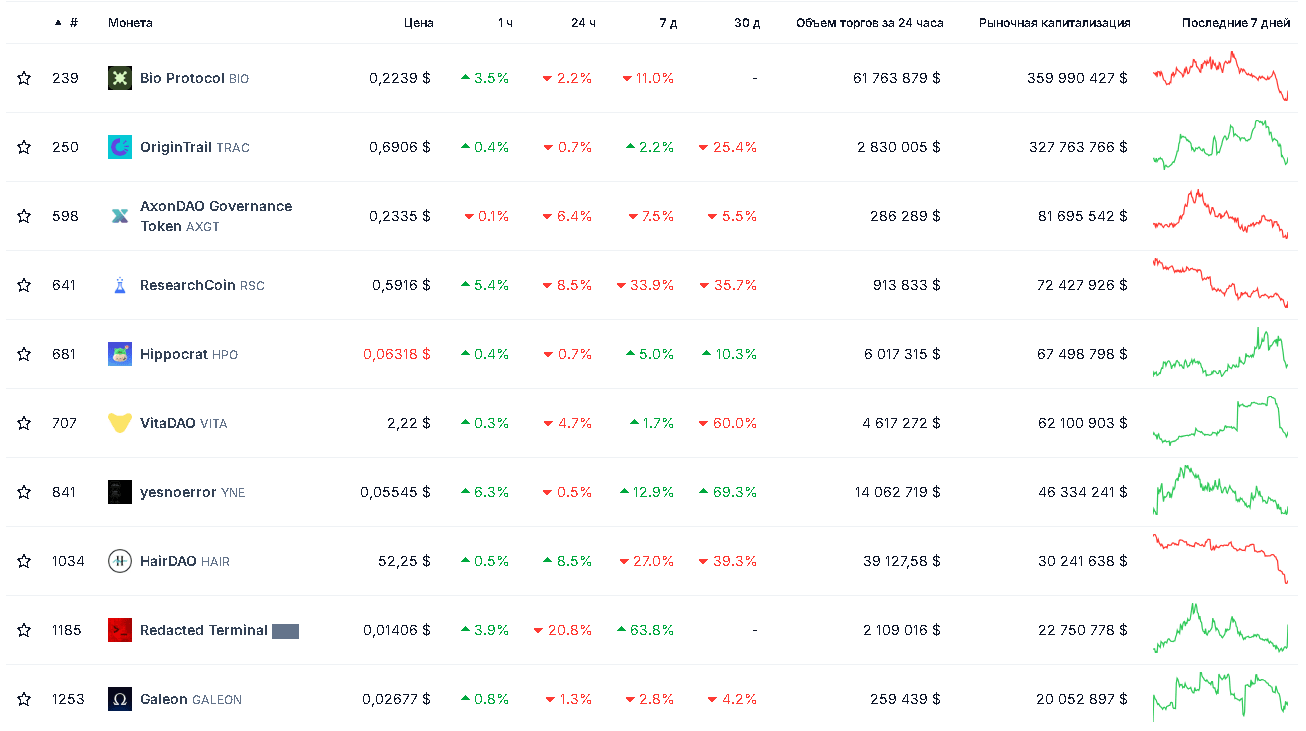The image size is (1306, 731).
Task: Click the VitaDAO yellow logo
Action: [120, 423]
